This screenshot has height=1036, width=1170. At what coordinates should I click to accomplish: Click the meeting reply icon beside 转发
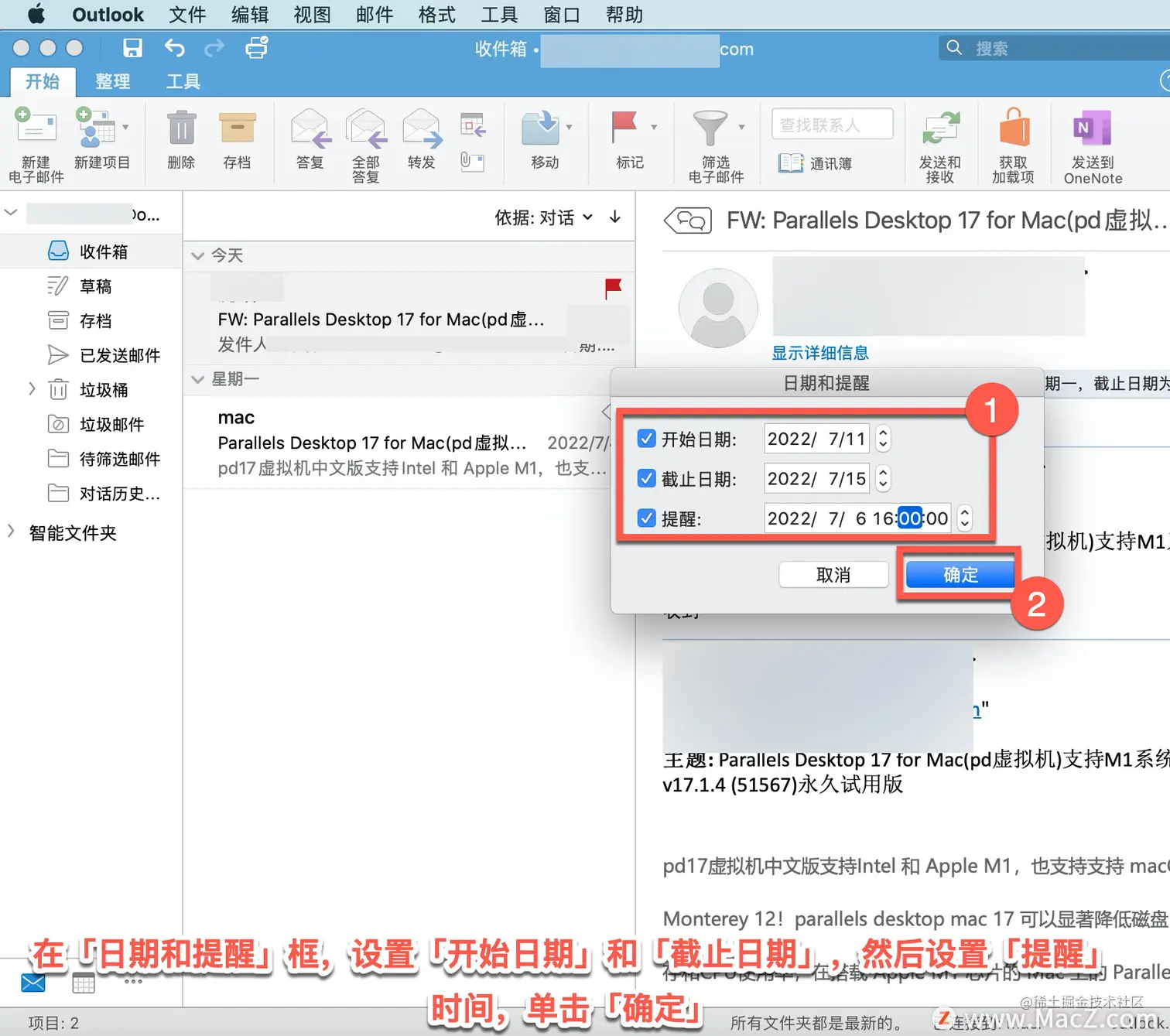click(473, 125)
